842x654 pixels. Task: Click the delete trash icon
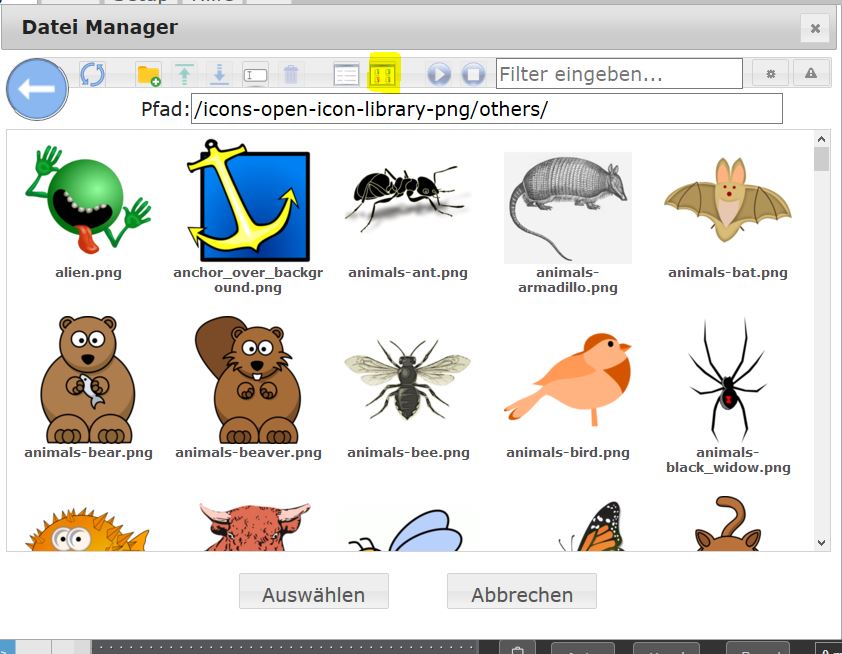[291, 74]
